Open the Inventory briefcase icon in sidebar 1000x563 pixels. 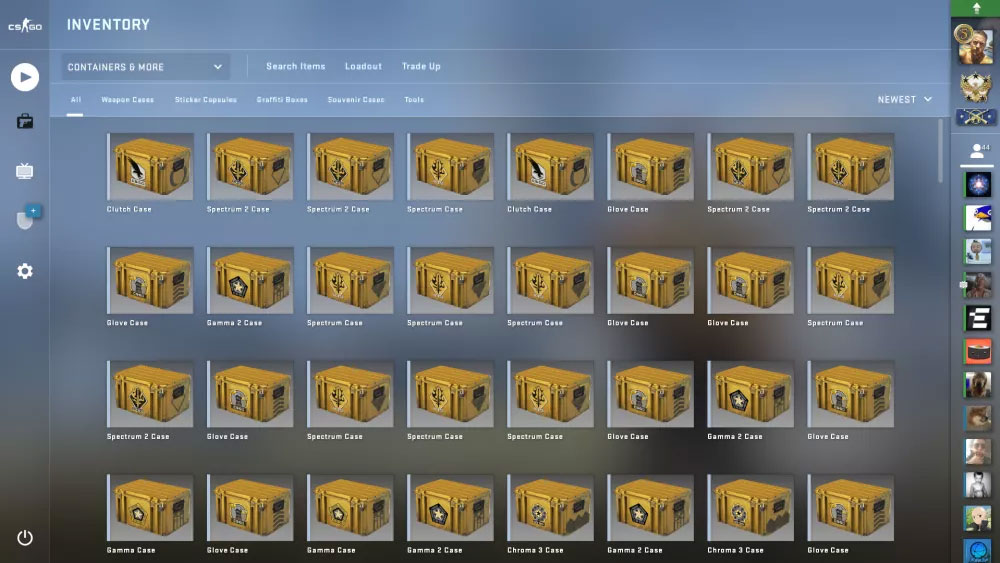[25, 121]
